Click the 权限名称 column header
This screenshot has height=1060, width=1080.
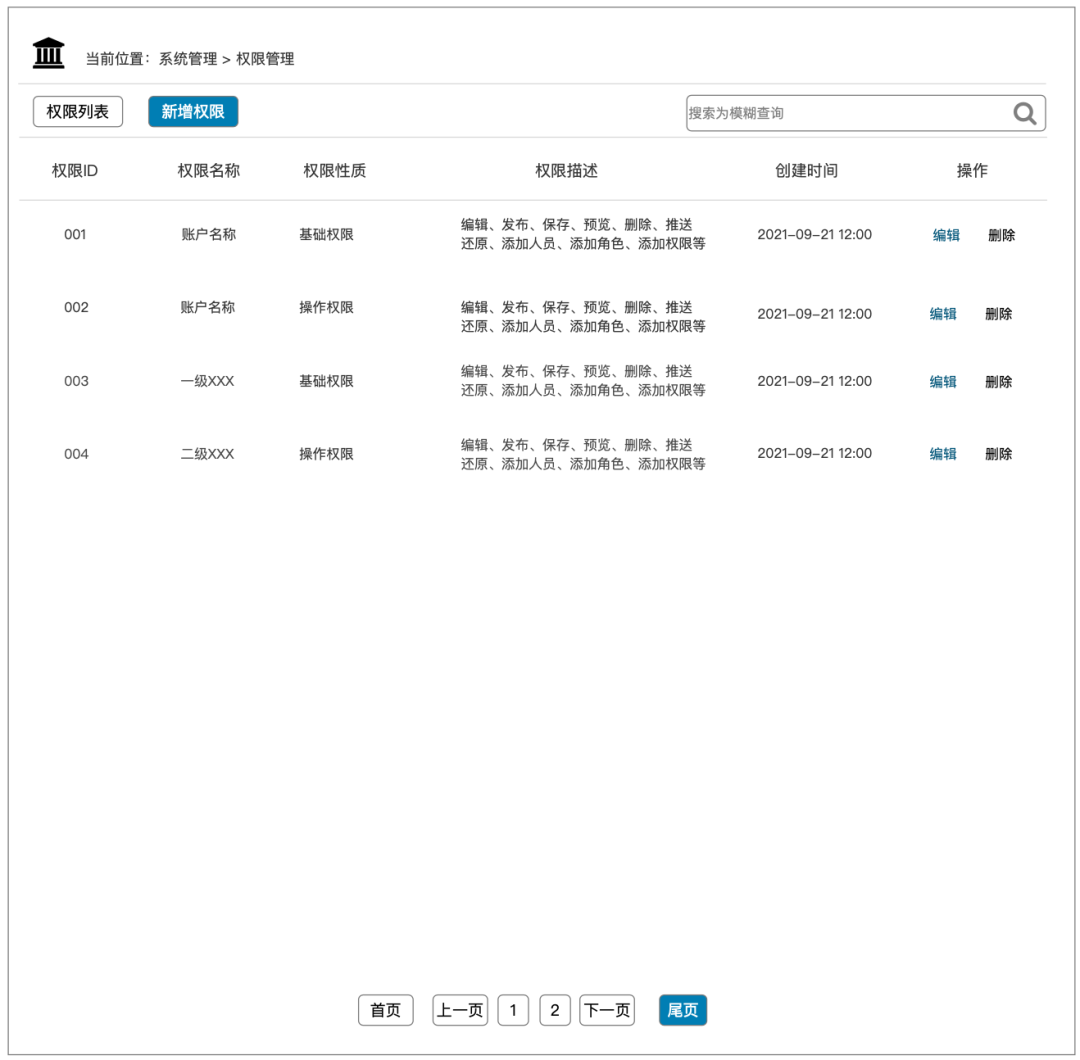pyautogui.click(x=209, y=171)
